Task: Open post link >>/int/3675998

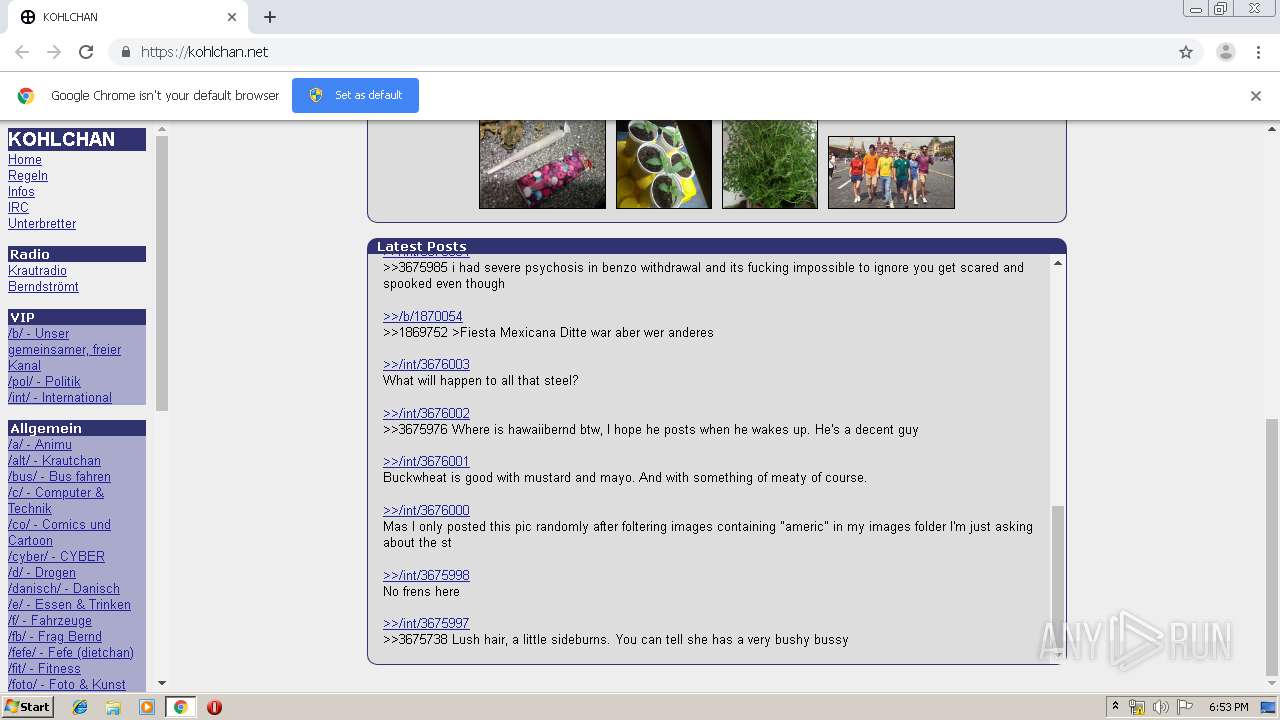Action: point(426,576)
